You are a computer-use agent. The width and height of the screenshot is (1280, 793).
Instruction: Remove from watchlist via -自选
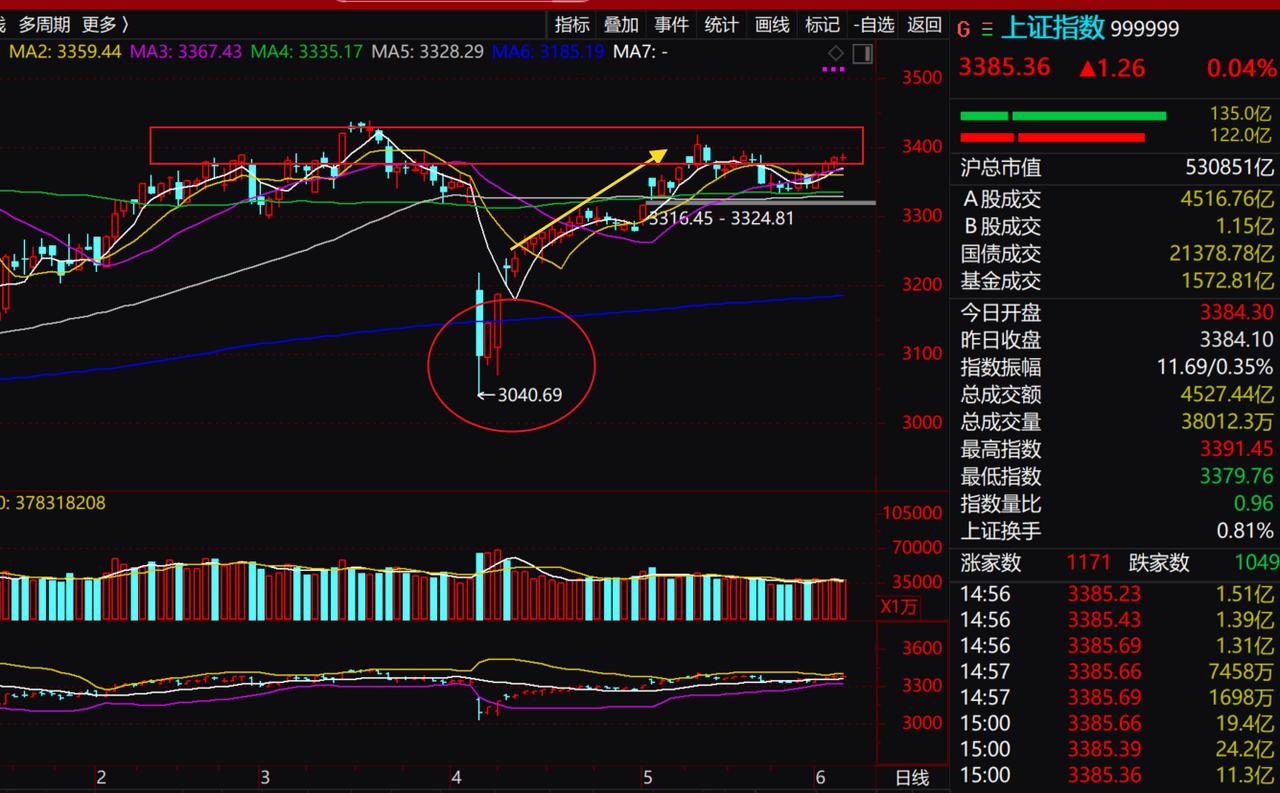[873, 25]
